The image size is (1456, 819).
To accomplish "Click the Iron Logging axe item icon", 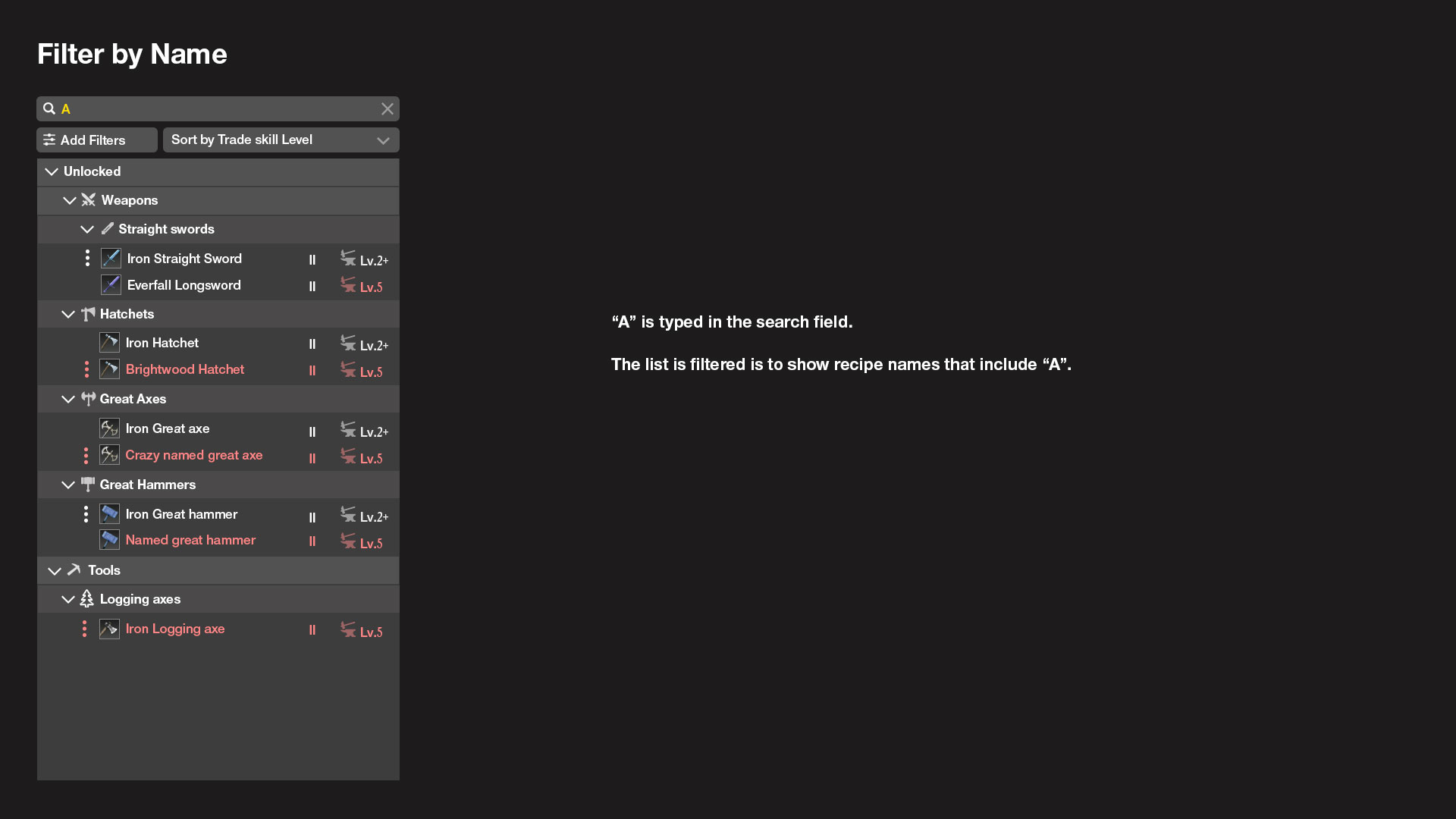I will [109, 629].
